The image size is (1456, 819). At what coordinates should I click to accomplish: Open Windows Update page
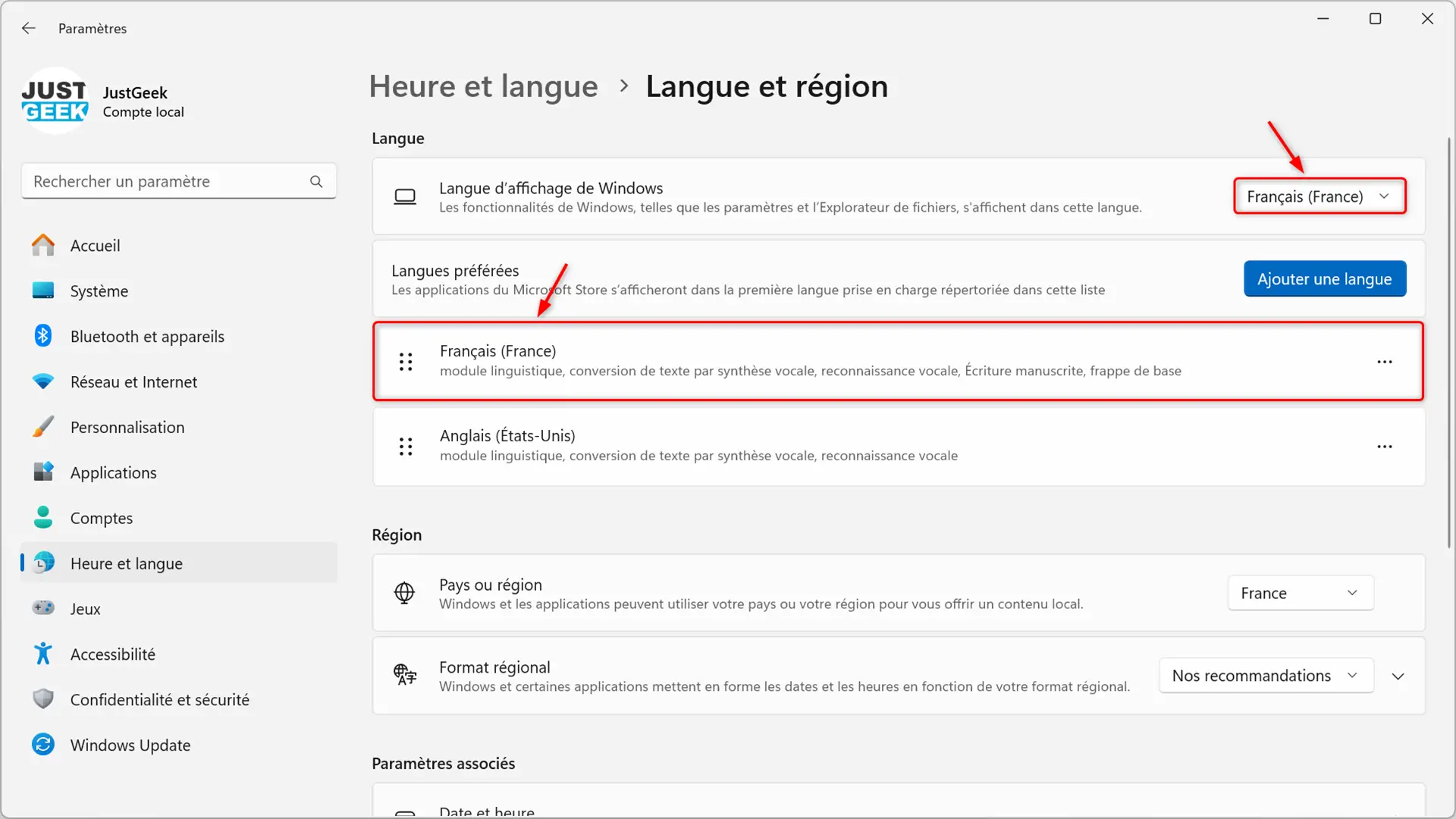point(130,745)
